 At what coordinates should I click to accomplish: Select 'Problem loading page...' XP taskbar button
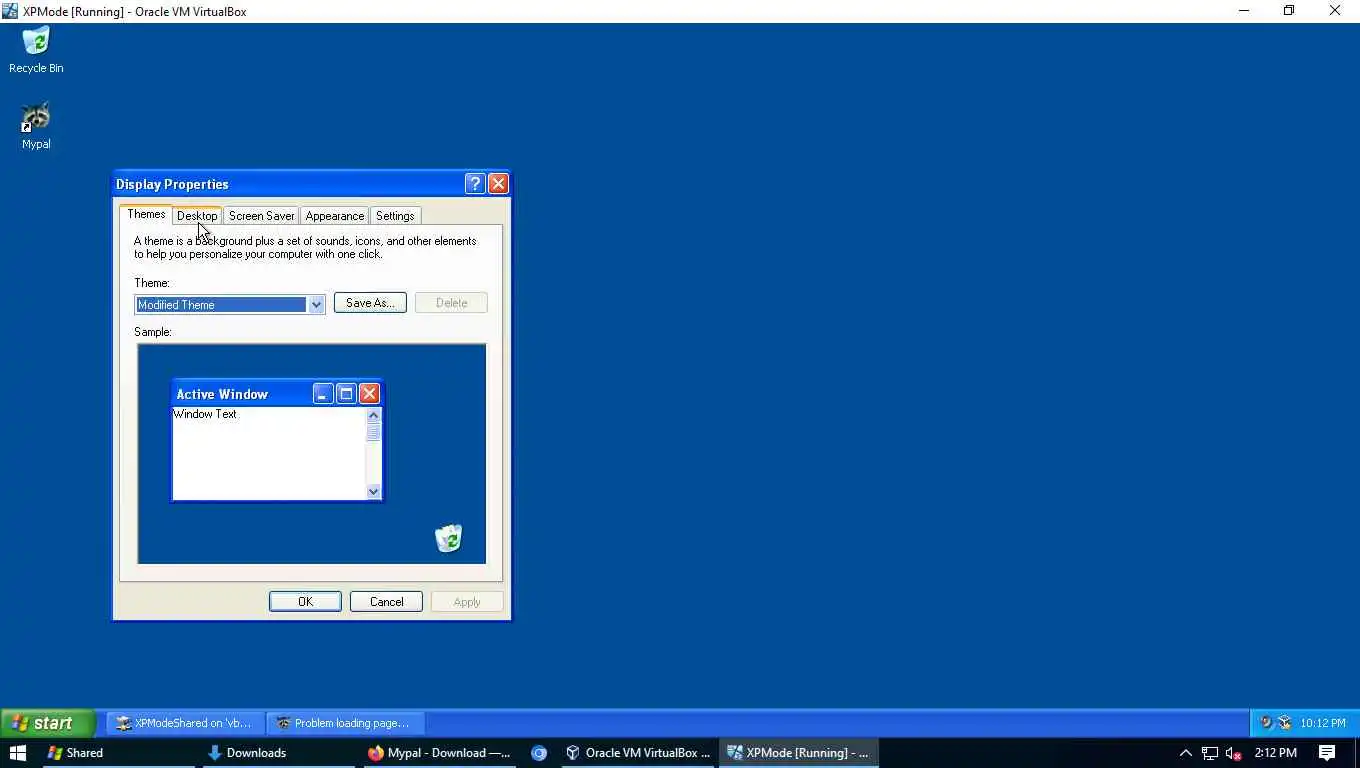pyautogui.click(x=345, y=723)
